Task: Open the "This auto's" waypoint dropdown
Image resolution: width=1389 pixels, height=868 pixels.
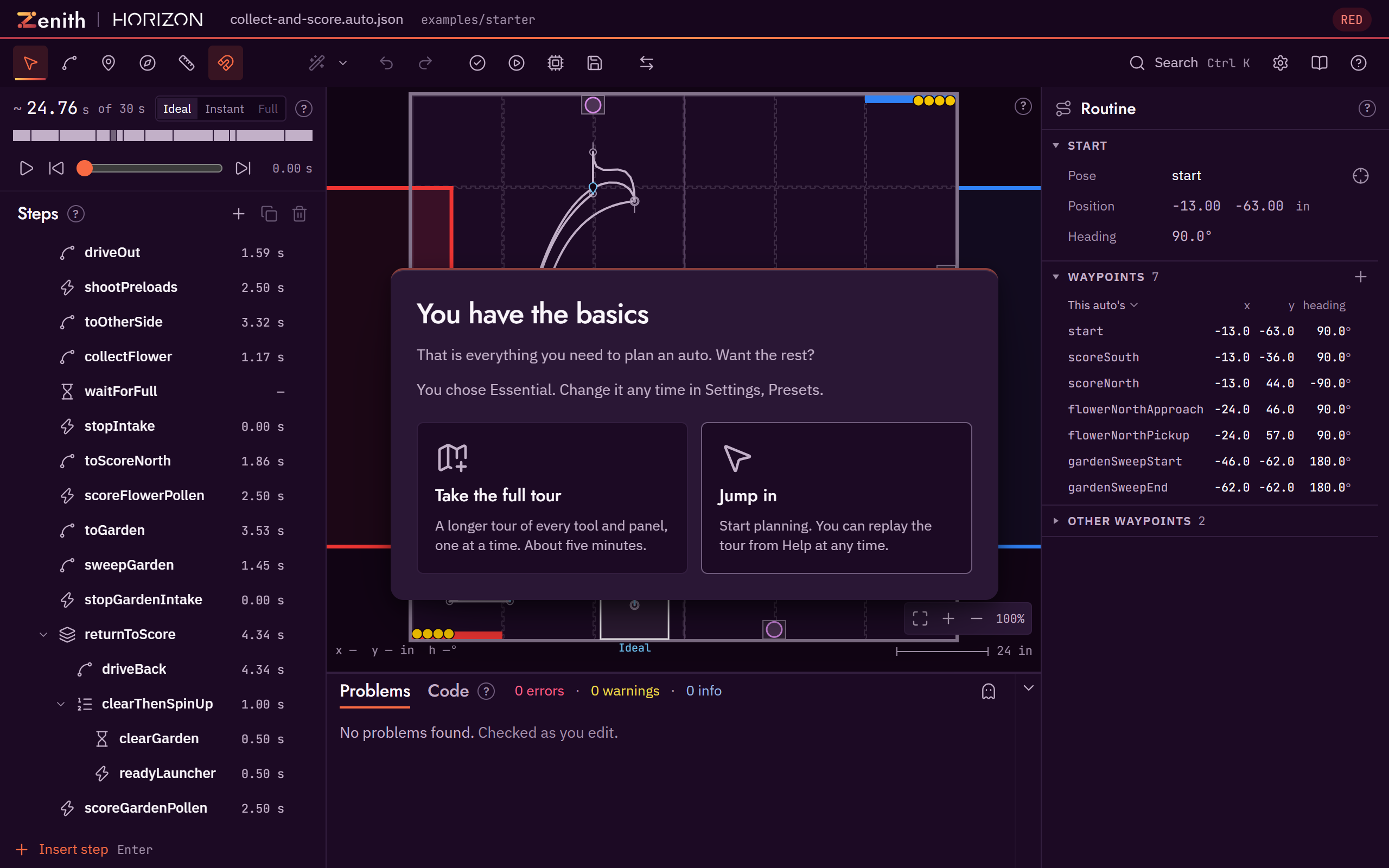Action: pos(1103,305)
